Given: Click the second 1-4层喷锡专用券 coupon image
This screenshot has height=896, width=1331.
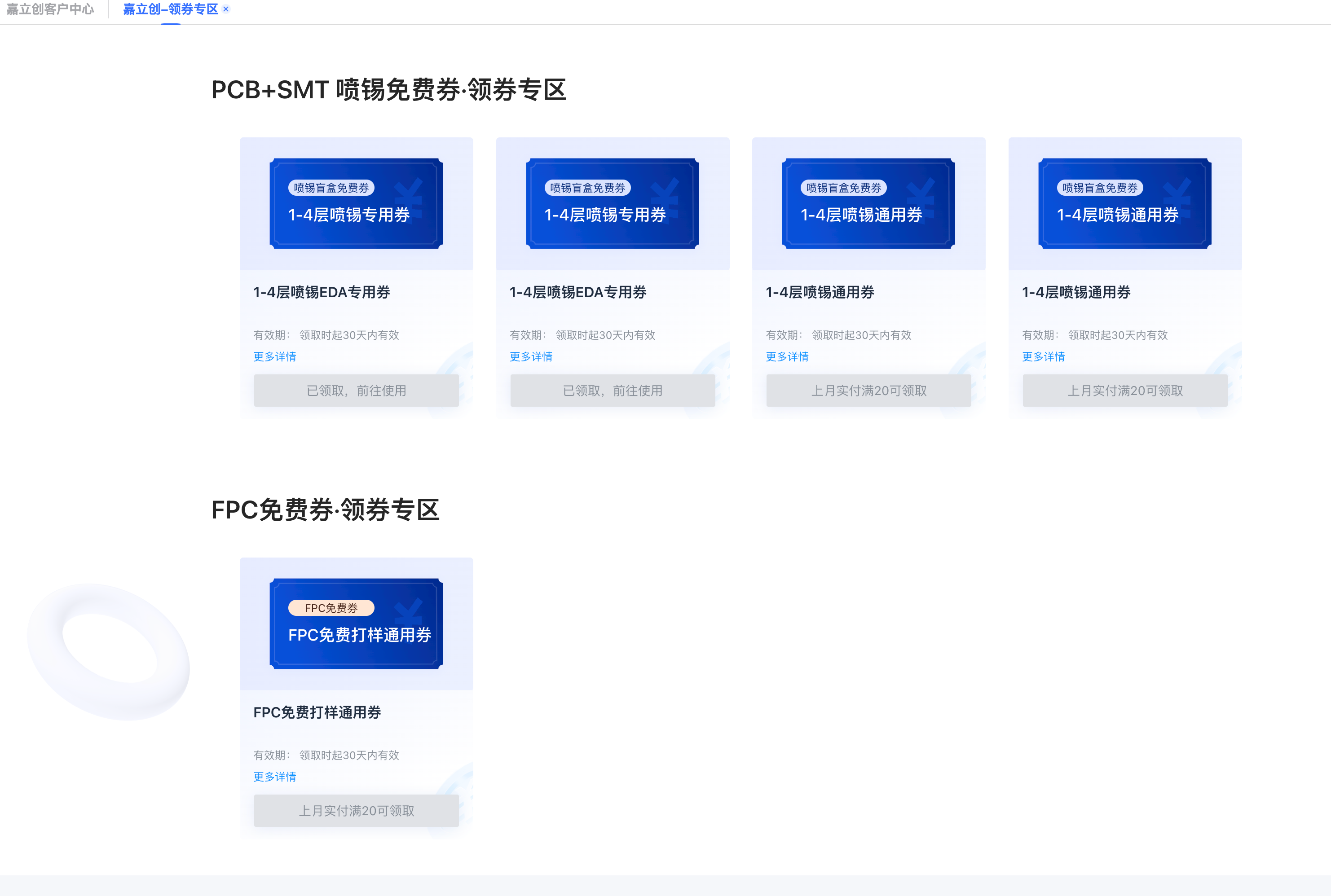Looking at the screenshot, I should pos(613,203).
